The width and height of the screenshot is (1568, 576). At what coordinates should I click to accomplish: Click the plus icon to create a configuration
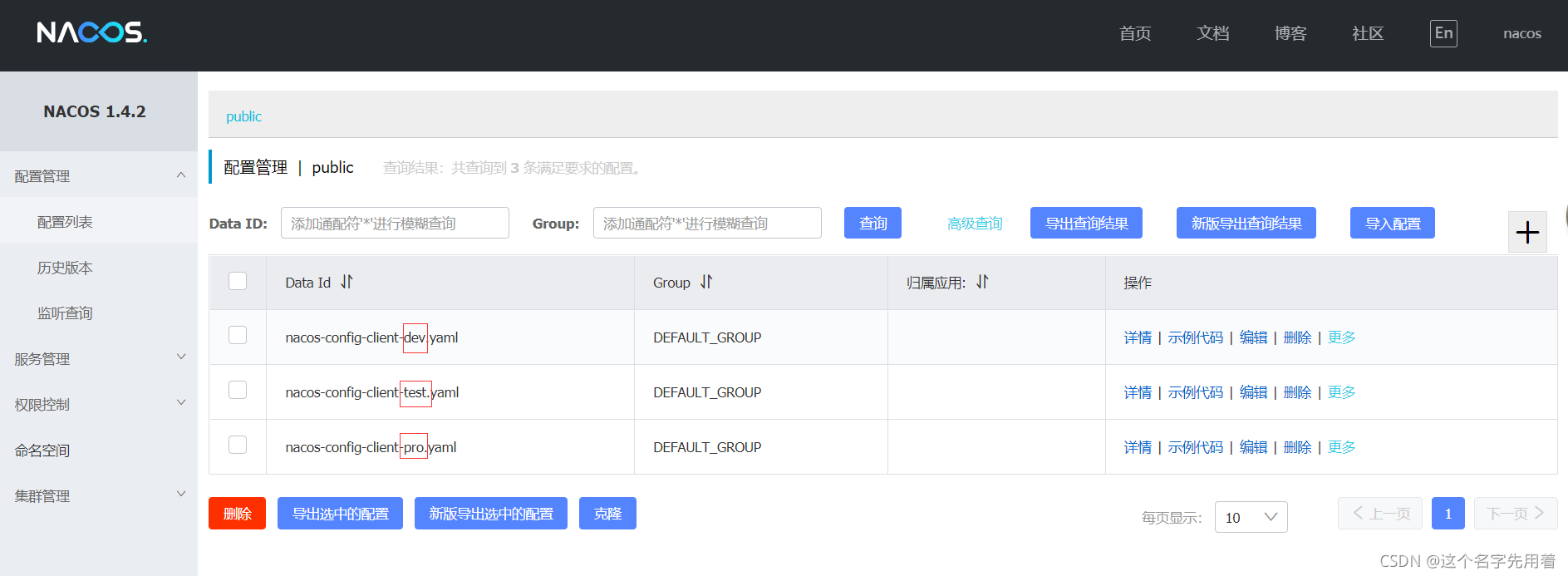tap(1527, 232)
